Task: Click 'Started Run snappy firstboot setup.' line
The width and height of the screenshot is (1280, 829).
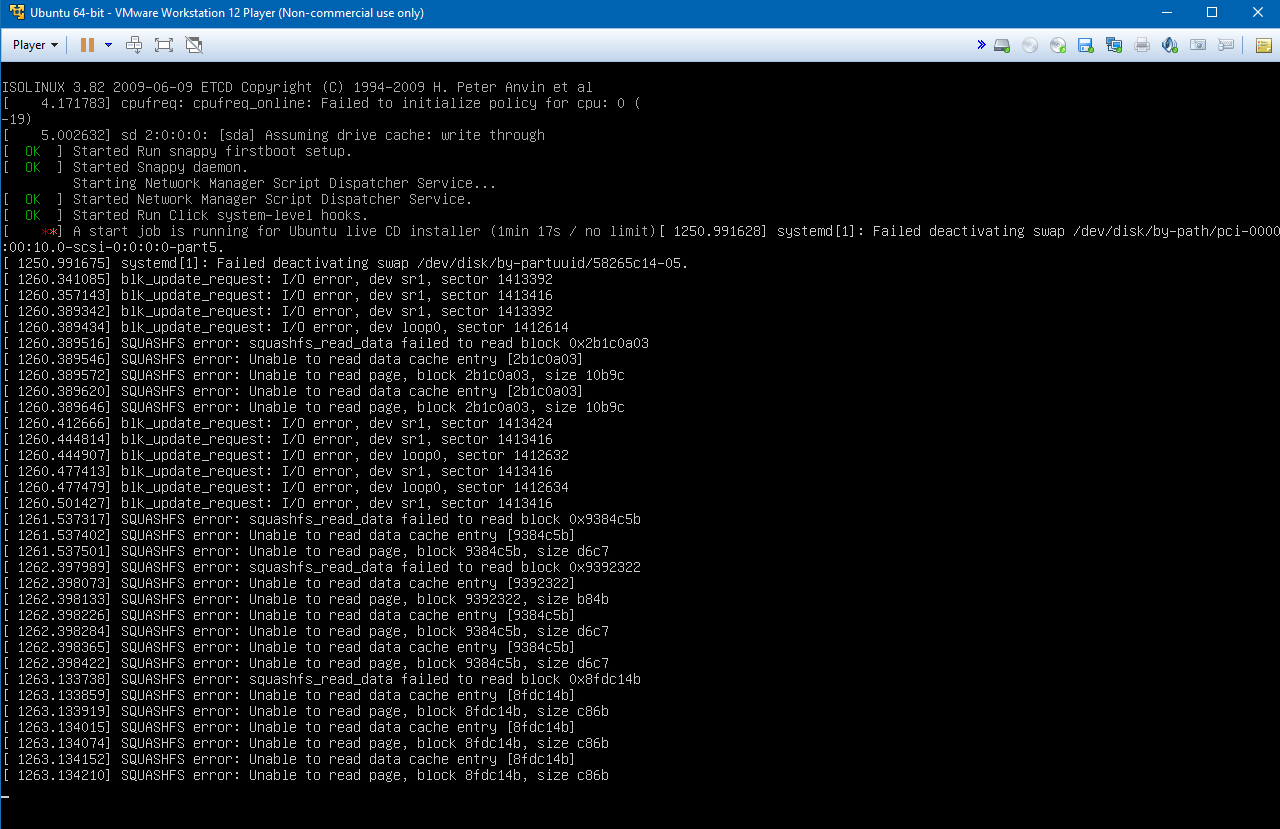Action: tap(177, 151)
